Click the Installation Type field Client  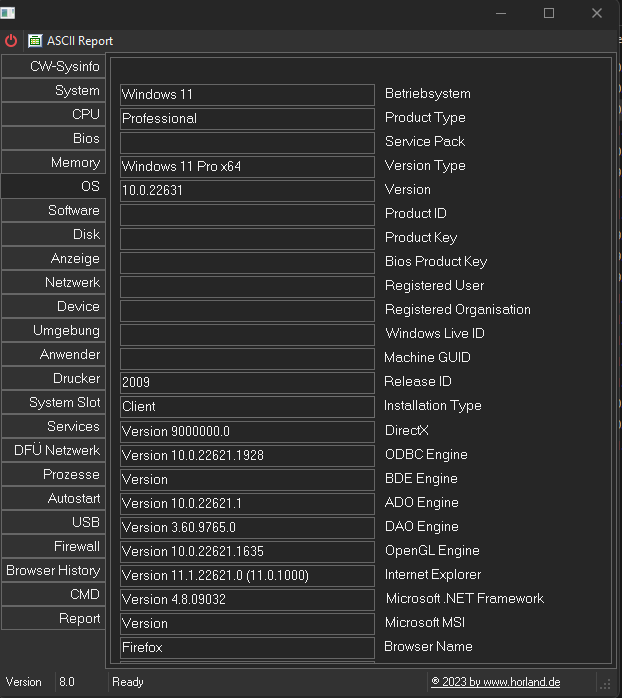tap(247, 407)
